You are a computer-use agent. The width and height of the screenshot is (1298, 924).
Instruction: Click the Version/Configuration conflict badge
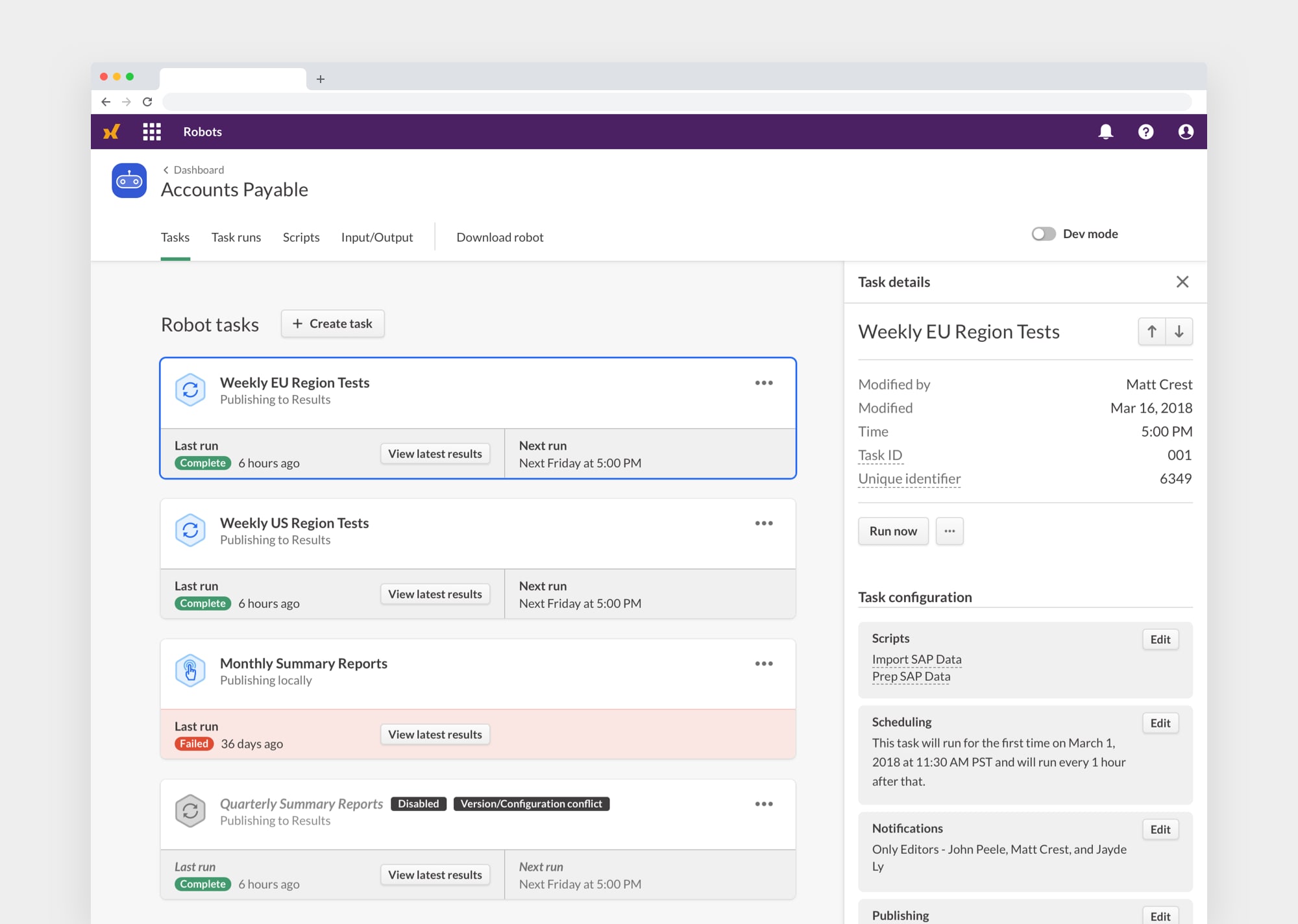[x=532, y=804]
